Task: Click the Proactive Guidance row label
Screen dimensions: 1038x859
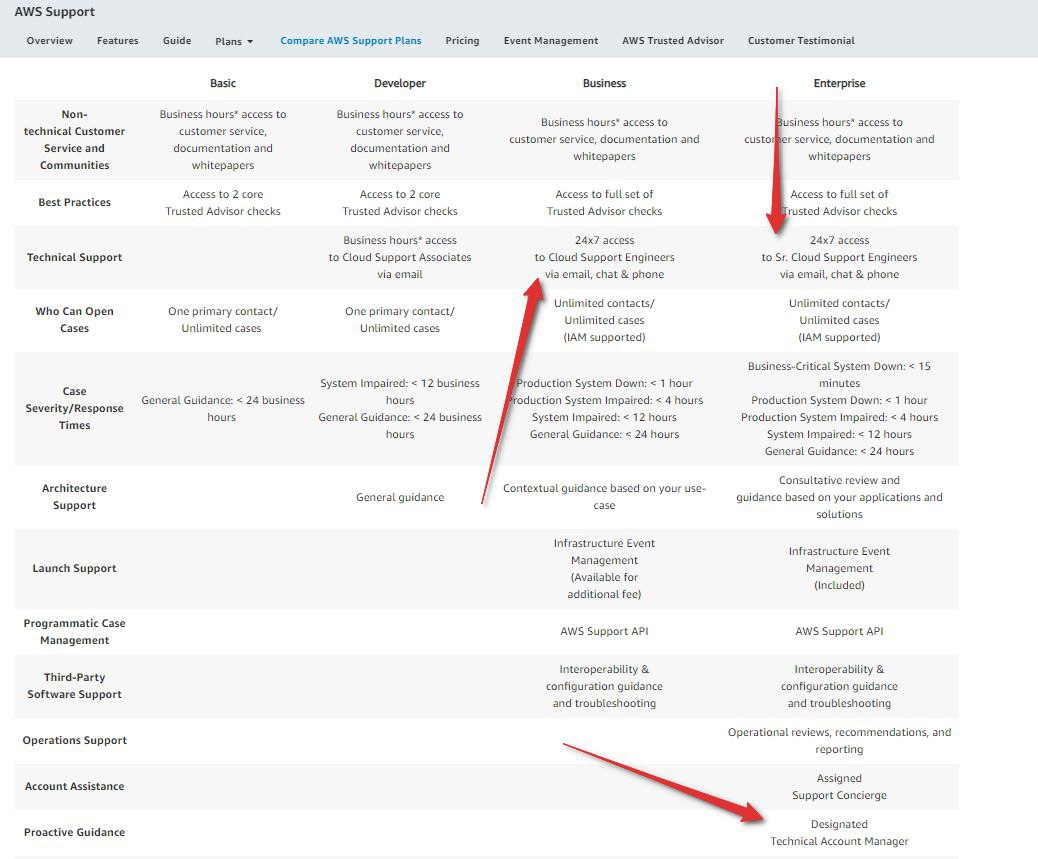Action: point(74,832)
